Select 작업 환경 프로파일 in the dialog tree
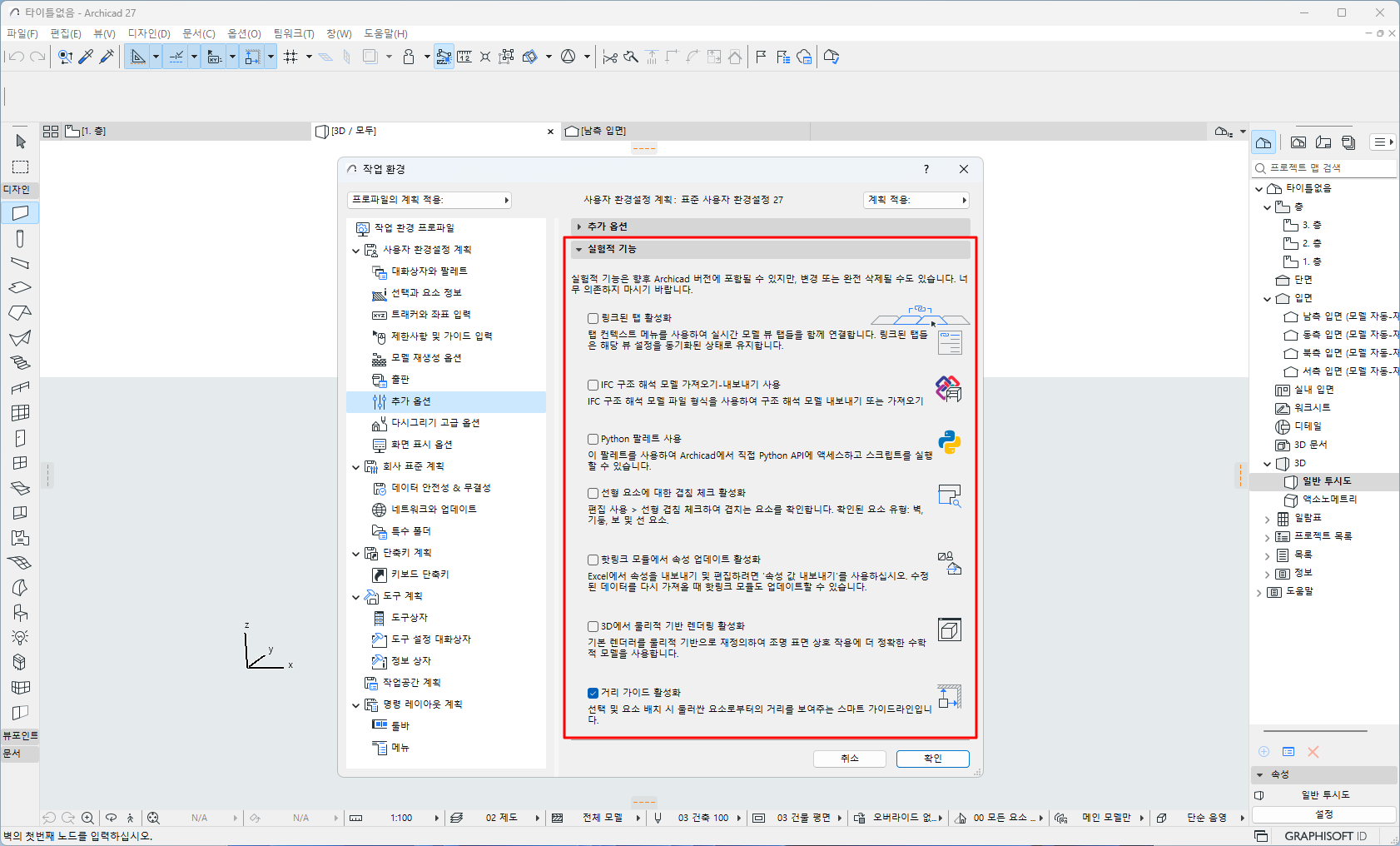 point(414,228)
